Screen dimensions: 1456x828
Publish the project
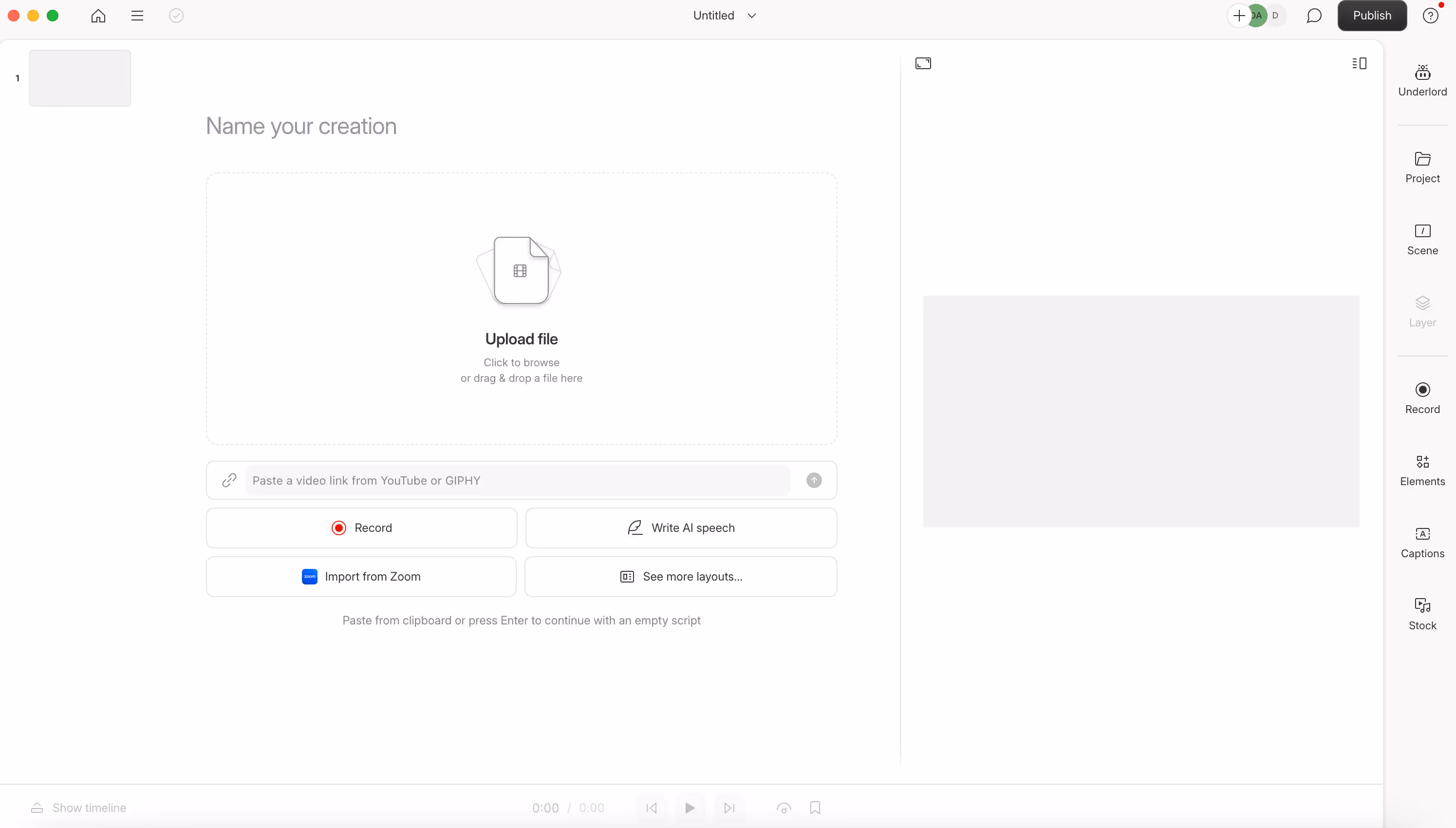tap(1372, 16)
